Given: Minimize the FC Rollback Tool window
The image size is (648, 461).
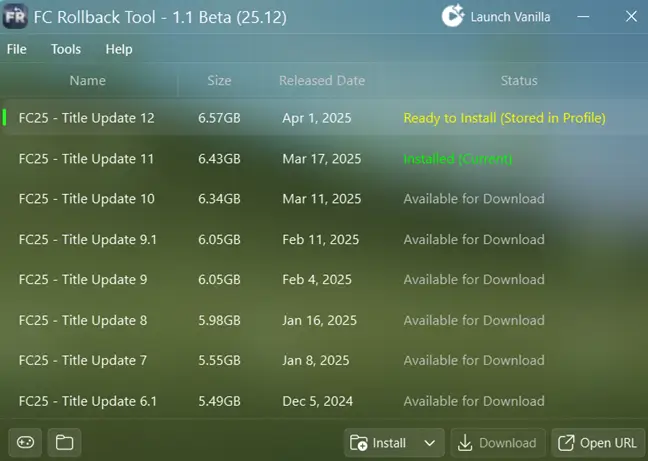Looking at the screenshot, I should tap(583, 17).
